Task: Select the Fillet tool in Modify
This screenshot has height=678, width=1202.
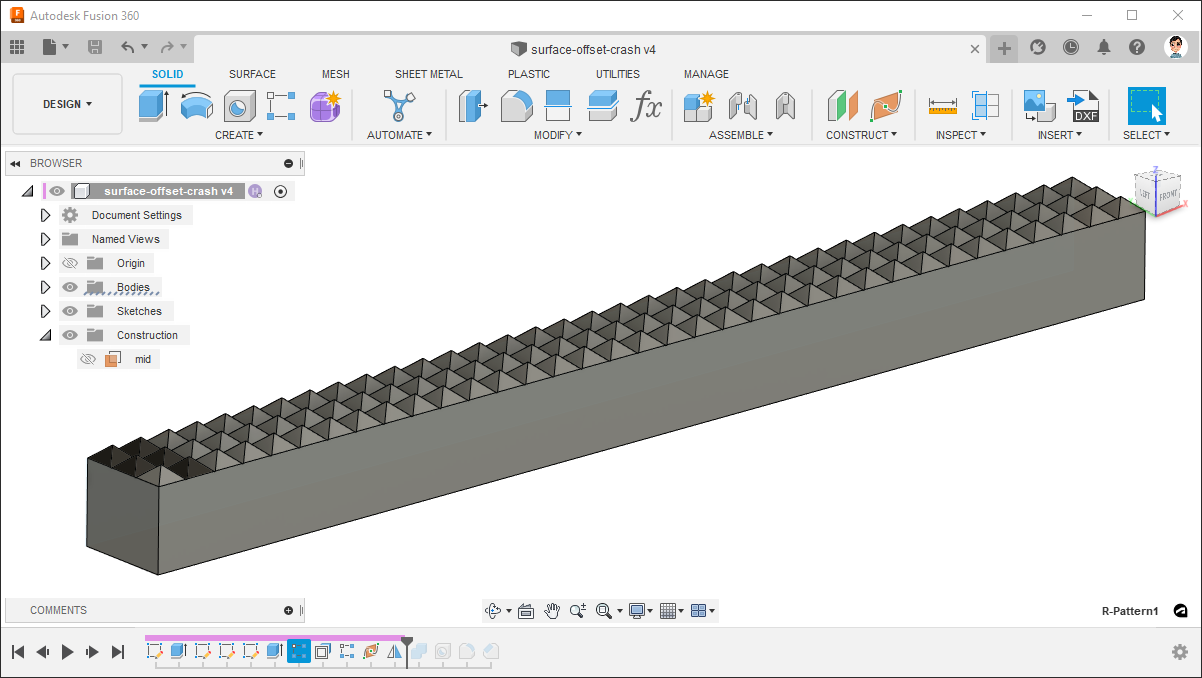Action: click(x=516, y=105)
